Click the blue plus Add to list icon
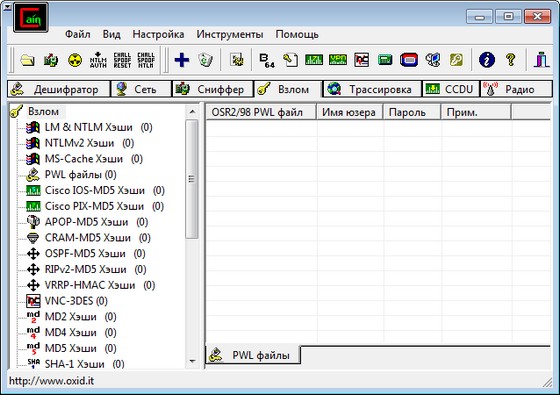 click(x=182, y=60)
